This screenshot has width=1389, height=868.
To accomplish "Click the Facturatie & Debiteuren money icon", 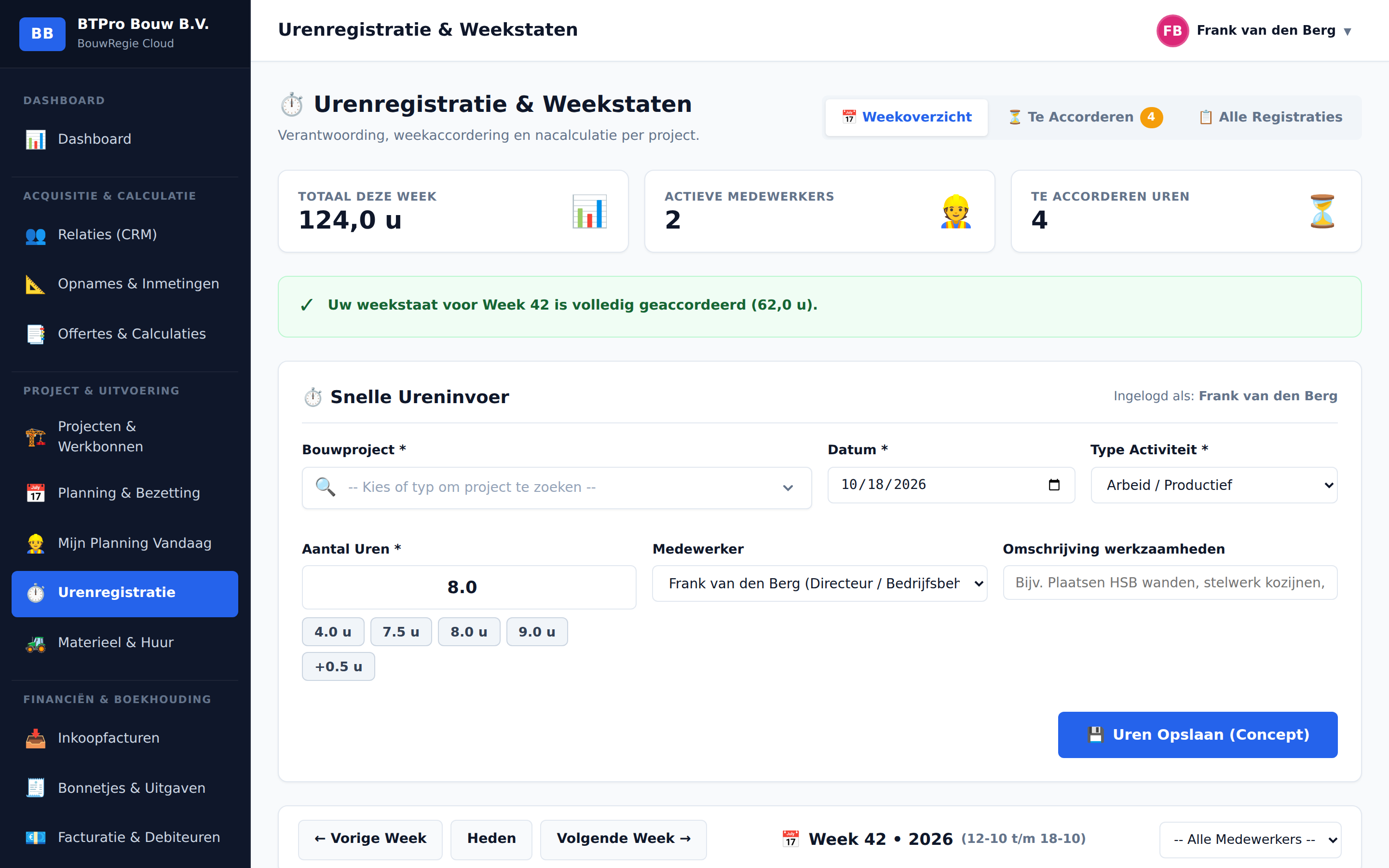I will point(36,838).
